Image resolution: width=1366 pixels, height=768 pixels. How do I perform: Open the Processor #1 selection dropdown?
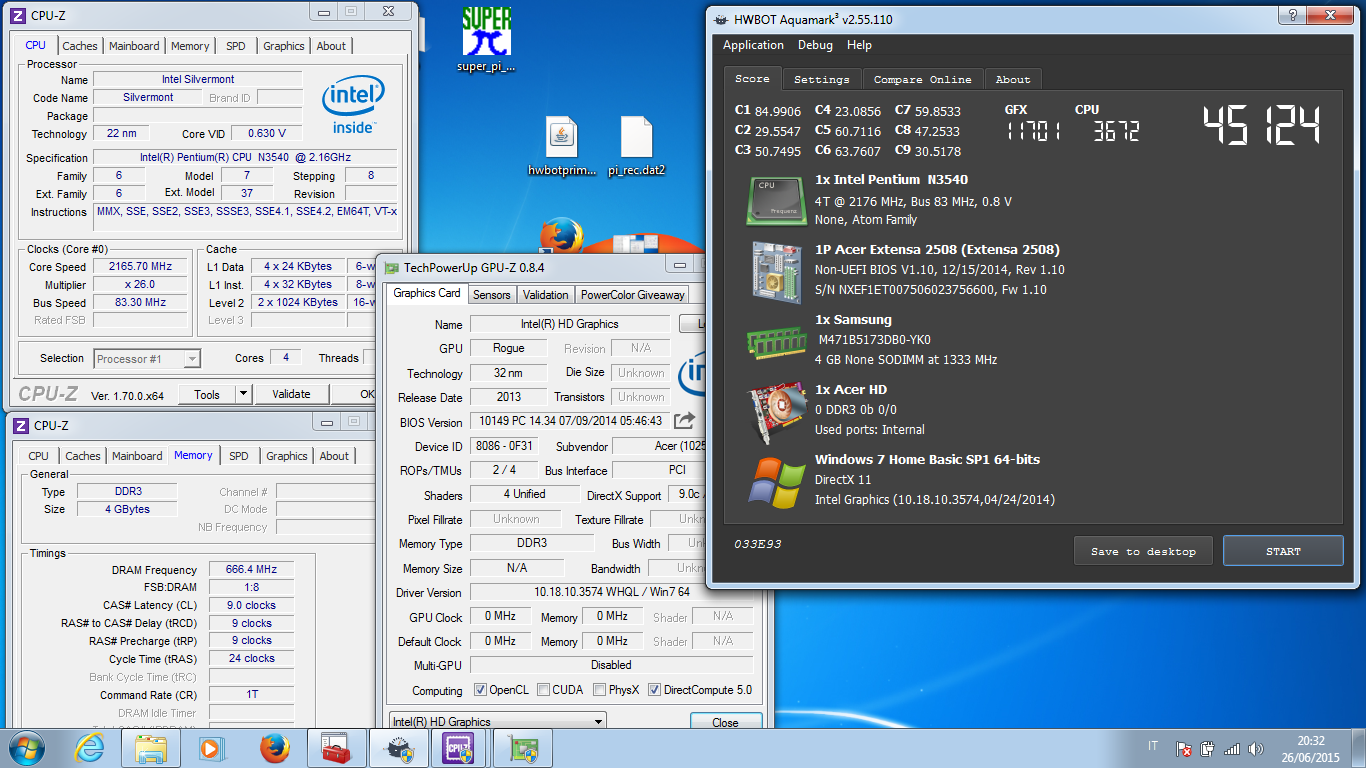(x=148, y=359)
